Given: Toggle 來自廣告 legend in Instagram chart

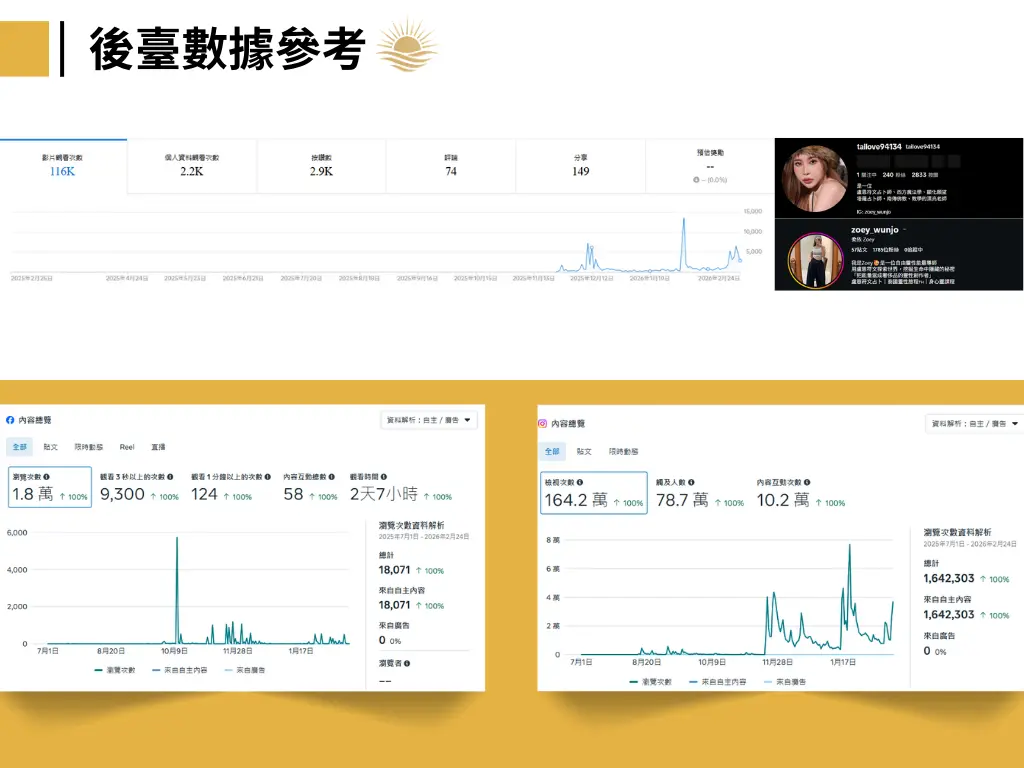Looking at the screenshot, I should 784,681.
